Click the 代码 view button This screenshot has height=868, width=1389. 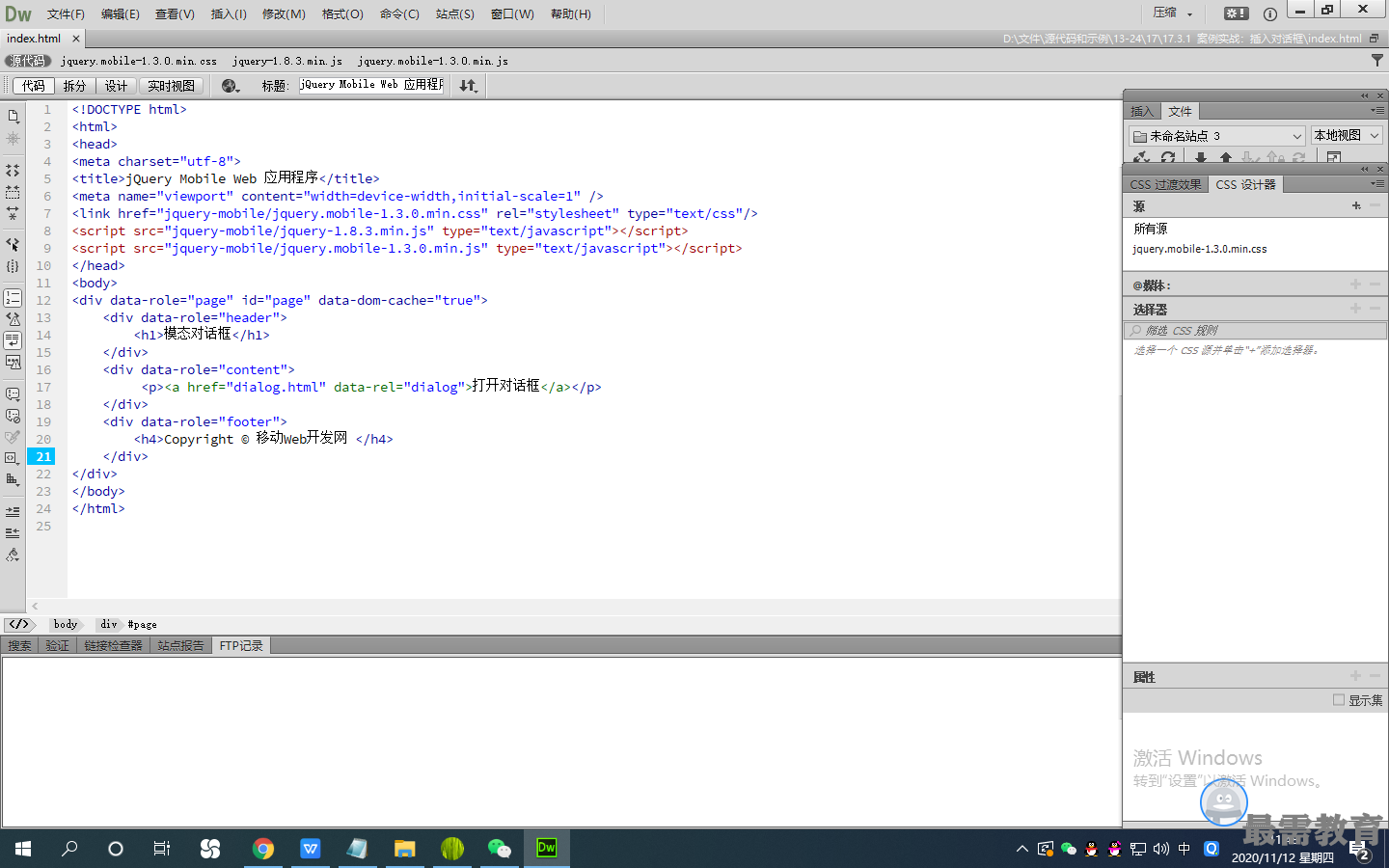pos(34,86)
